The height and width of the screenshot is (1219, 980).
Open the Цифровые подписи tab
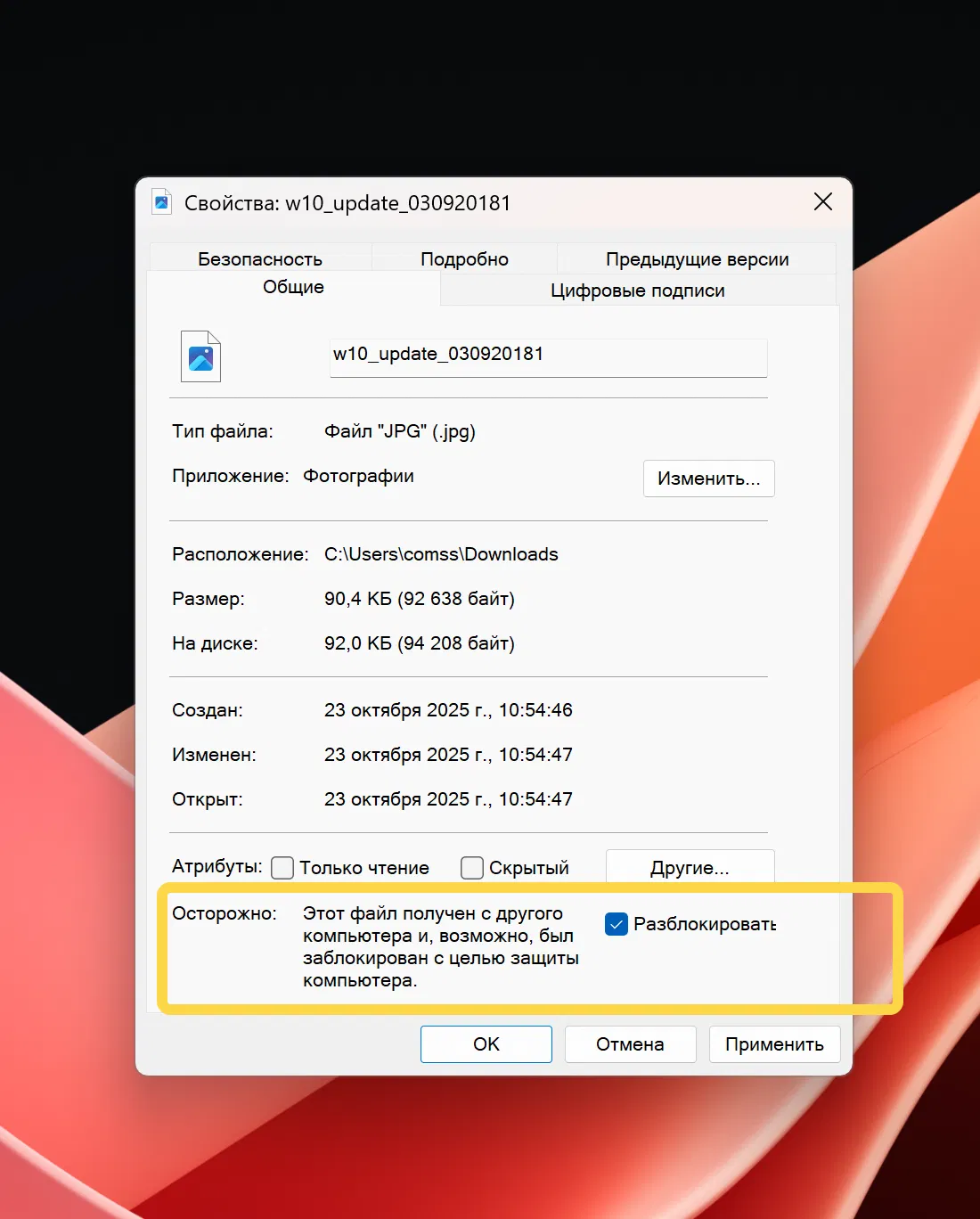click(638, 290)
